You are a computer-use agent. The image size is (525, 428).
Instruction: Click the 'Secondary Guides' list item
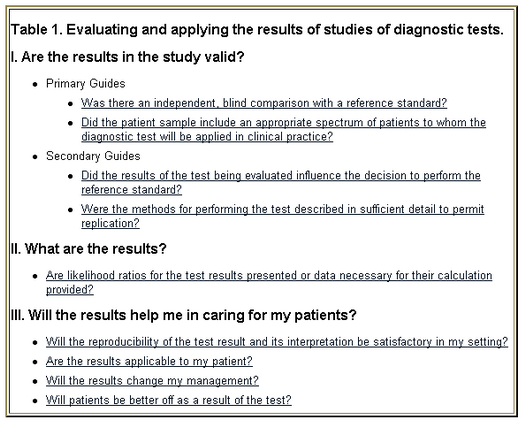pyautogui.click(x=93, y=156)
